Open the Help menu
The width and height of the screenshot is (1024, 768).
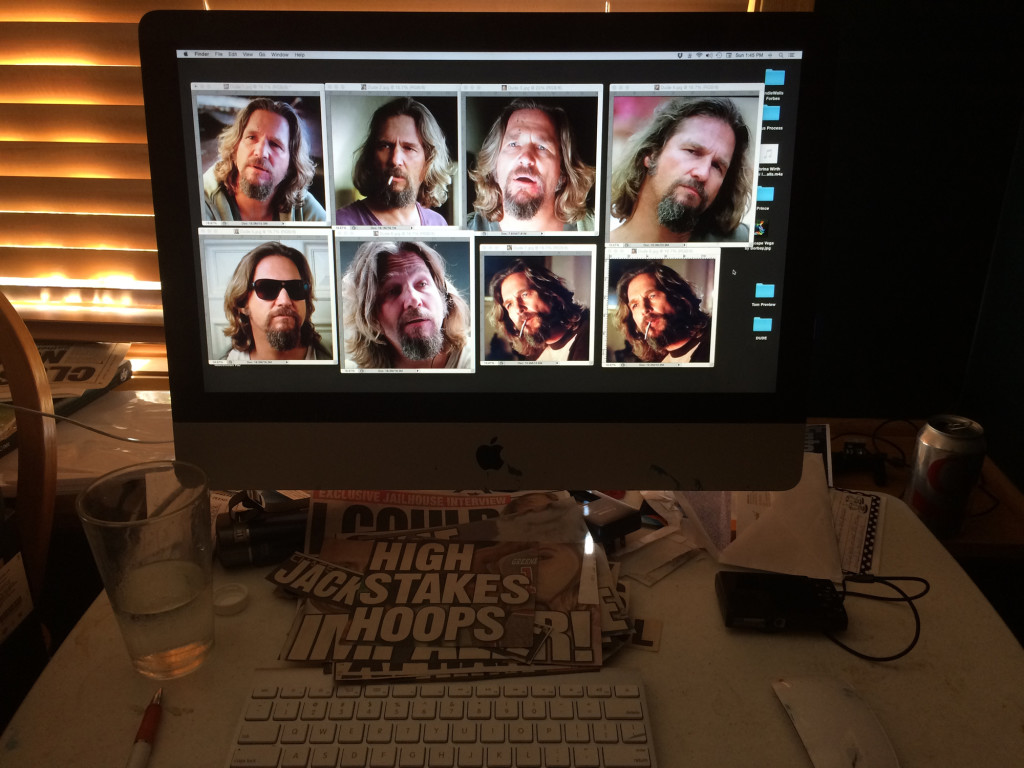point(300,54)
